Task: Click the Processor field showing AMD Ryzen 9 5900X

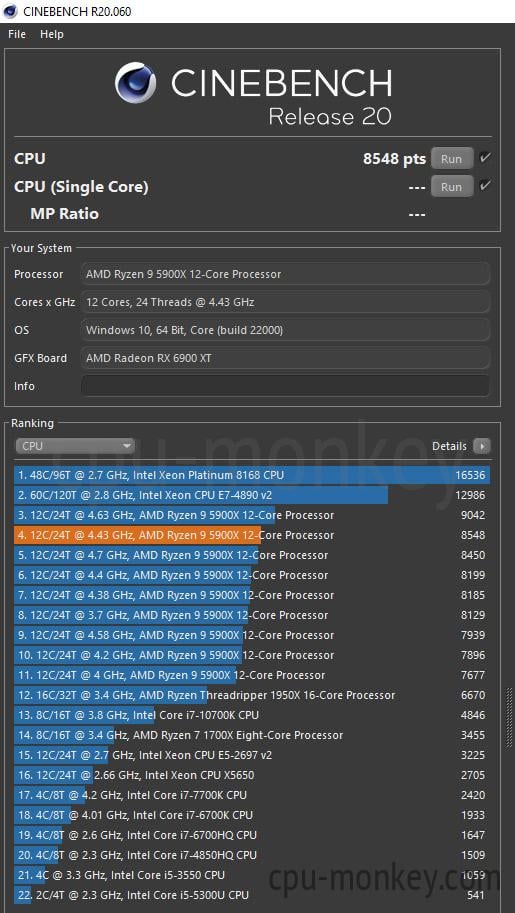Action: (285, 274)
